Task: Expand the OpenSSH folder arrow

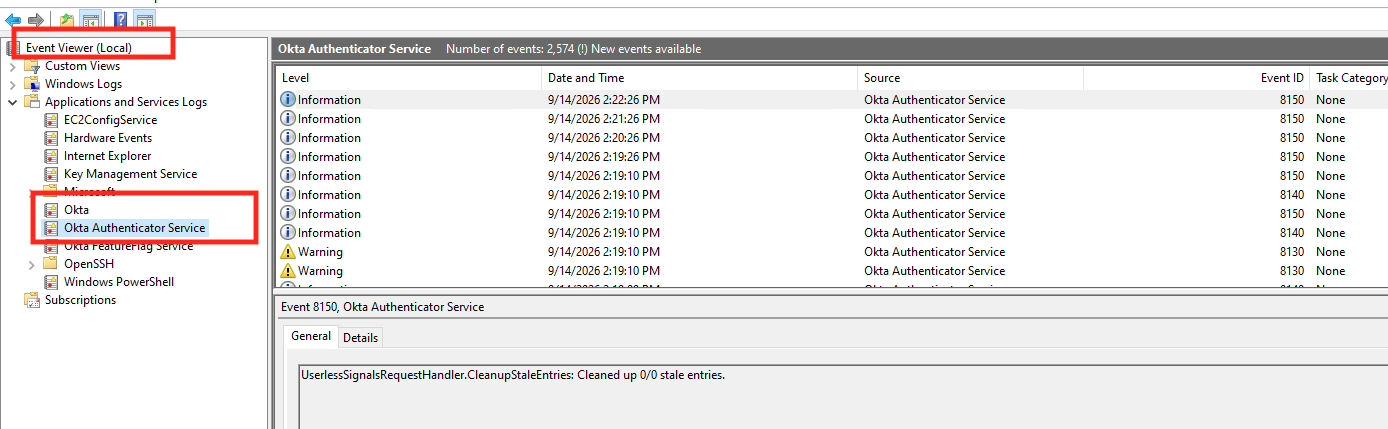Action: [32, 264]
